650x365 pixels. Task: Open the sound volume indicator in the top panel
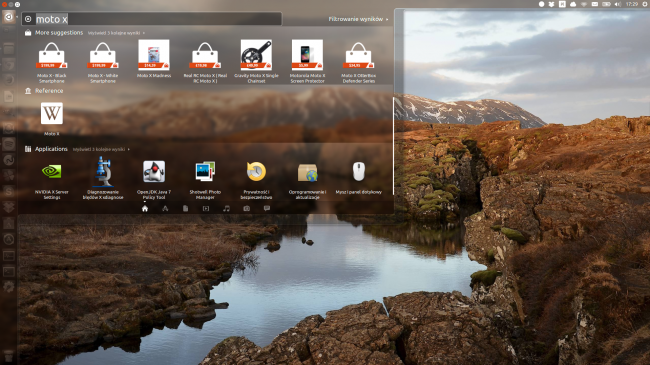618,4
